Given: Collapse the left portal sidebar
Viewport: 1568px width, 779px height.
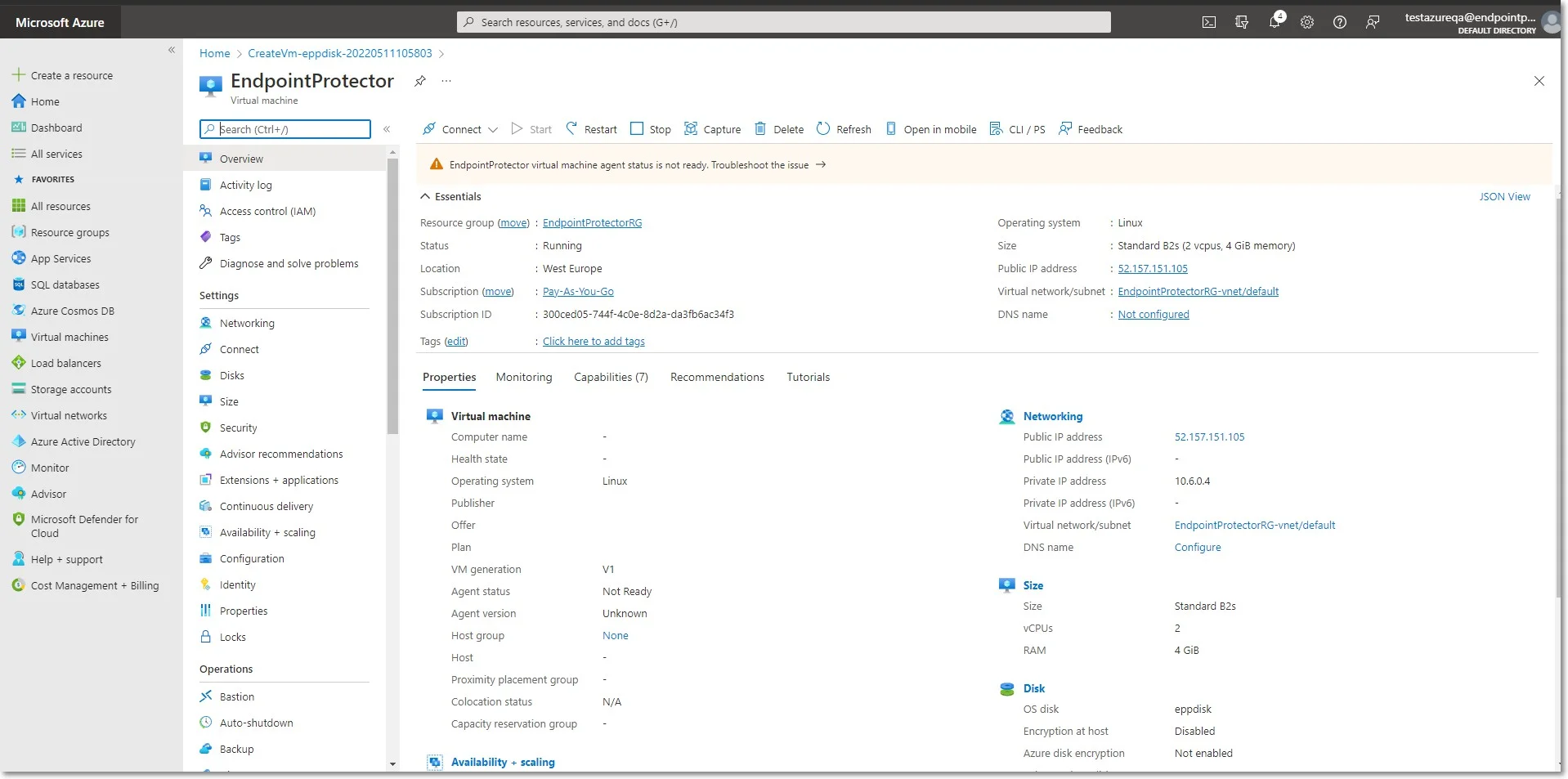Looking at the screenshot, I should [x=172, y=50].
